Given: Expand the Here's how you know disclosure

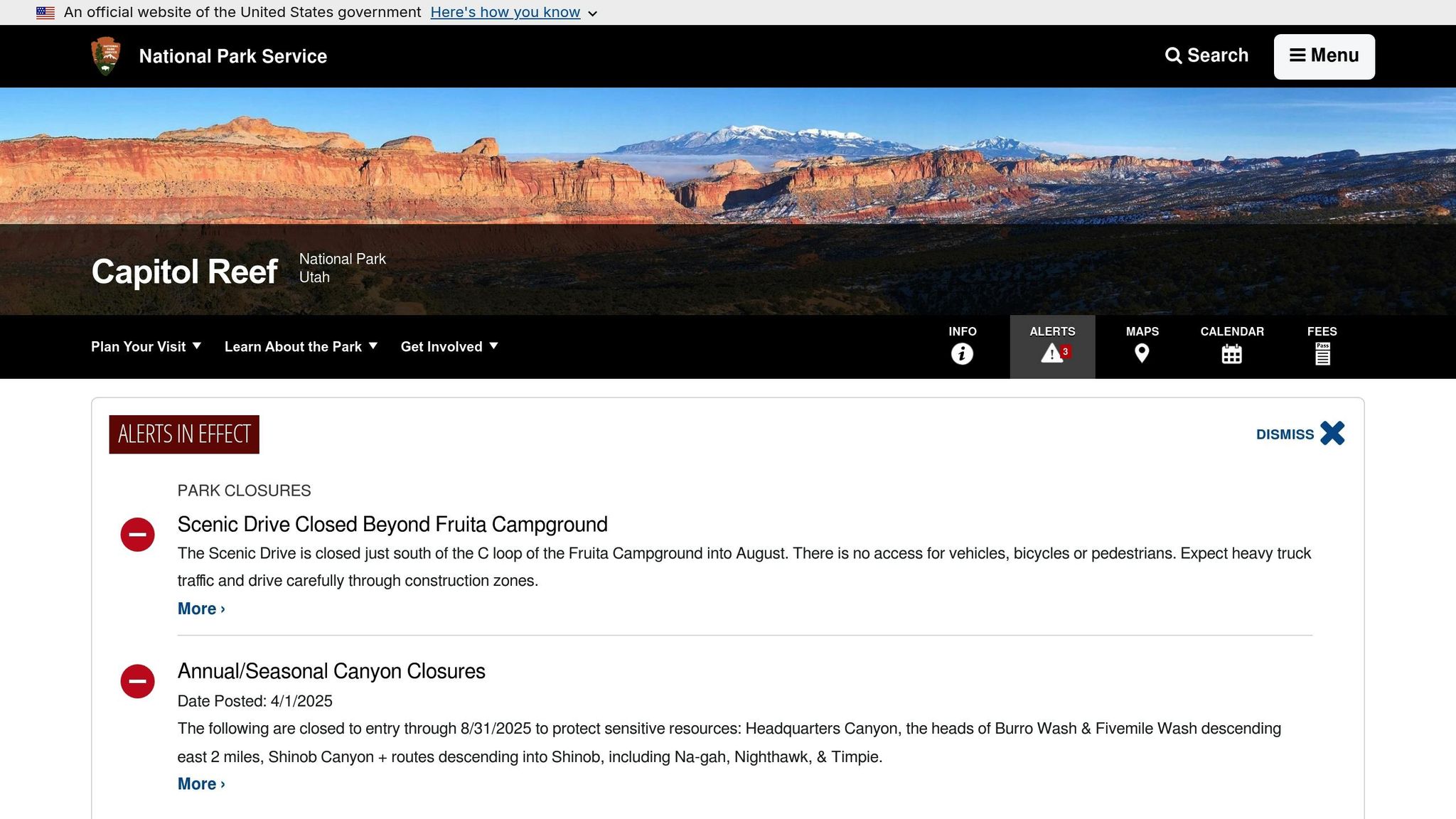Looking at the screenshot, I should point(513,12).
